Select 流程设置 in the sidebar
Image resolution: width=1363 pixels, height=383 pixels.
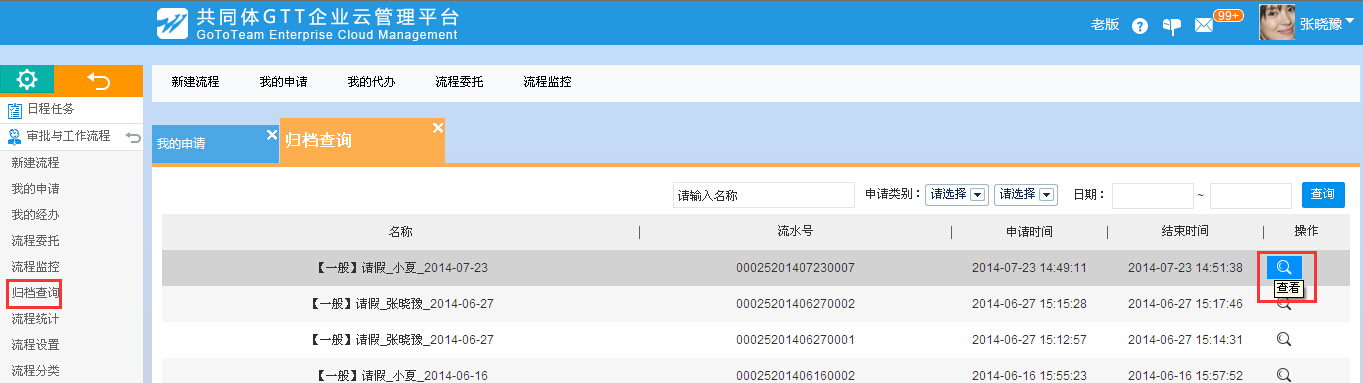coord(35,345)
